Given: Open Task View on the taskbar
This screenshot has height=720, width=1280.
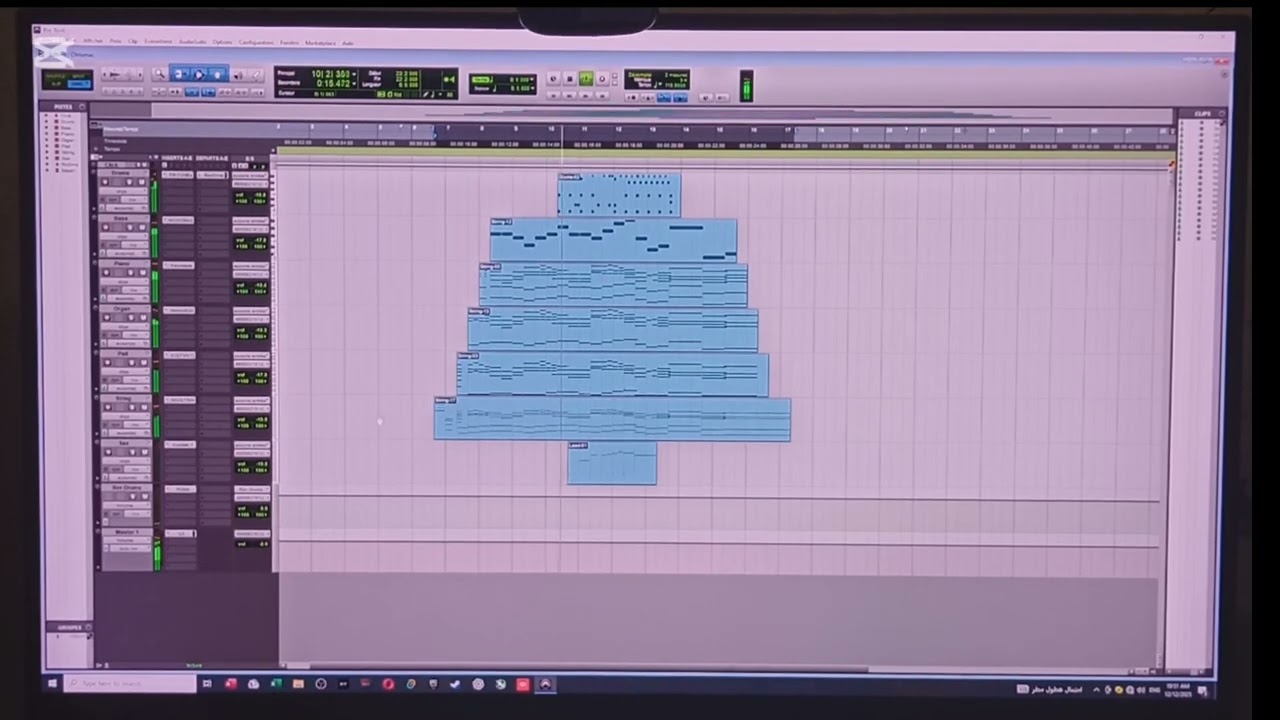Looking at the screenshot, I should [x=207, y=684].
